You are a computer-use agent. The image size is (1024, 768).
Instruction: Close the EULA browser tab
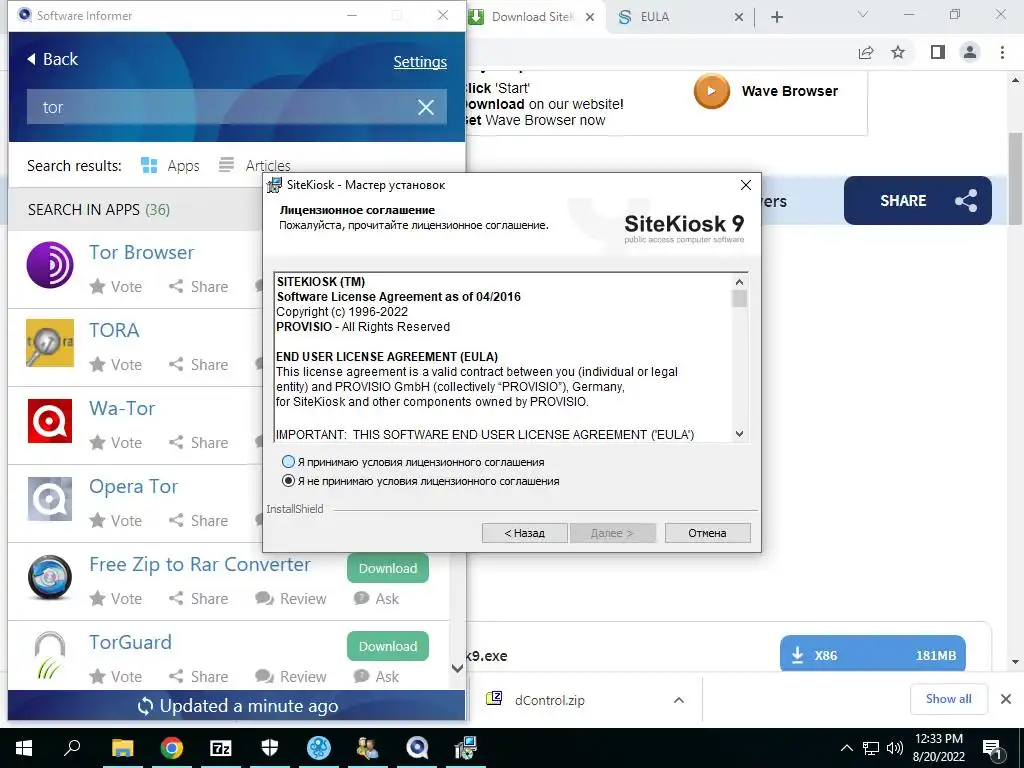tap(739, 18)
